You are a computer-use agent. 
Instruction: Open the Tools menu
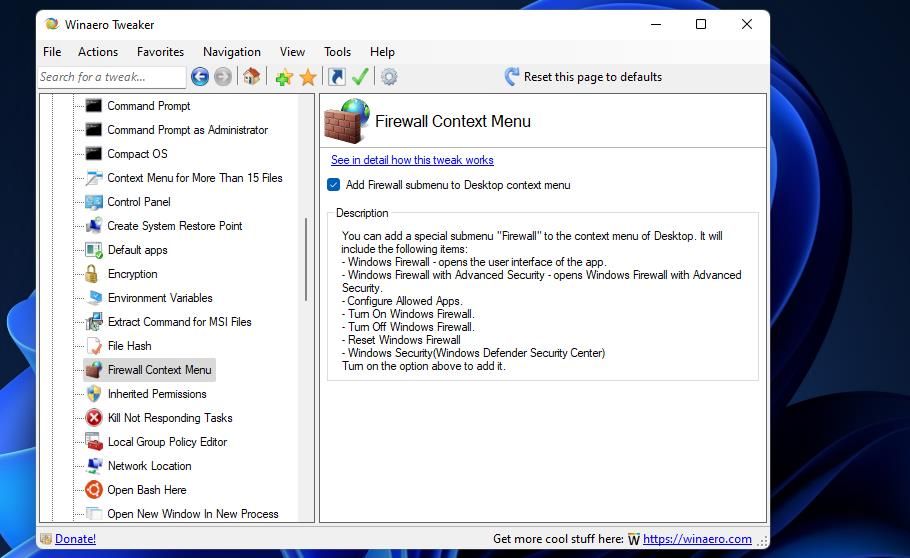click(x=337, y=52)
